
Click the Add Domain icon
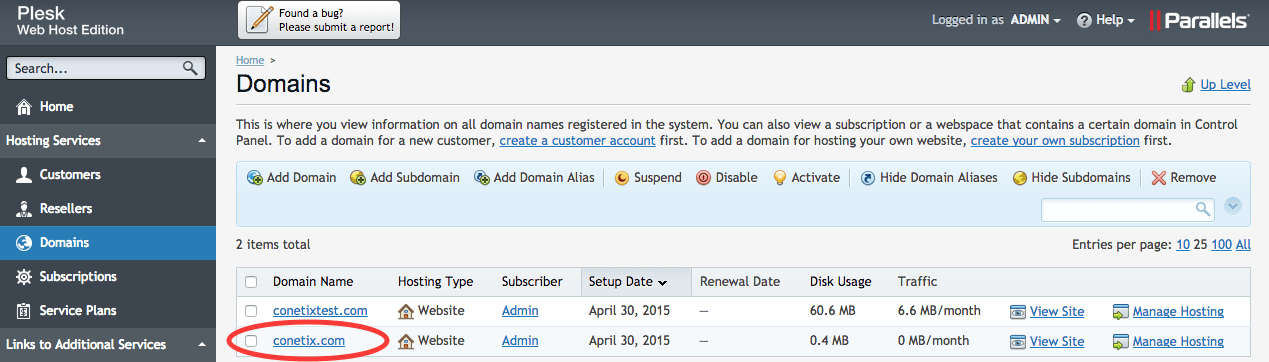255,178
